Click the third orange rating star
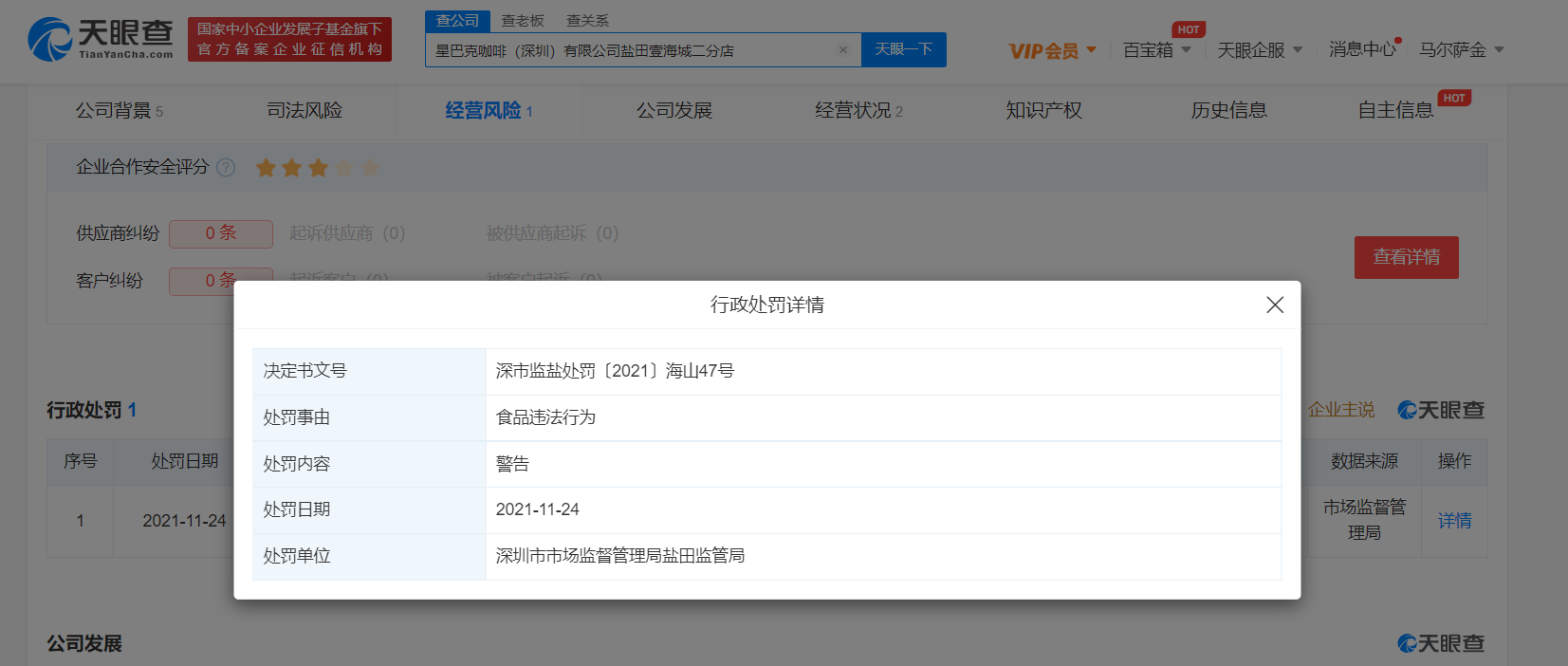Viewport: 1568px width, 666px height. click(x=318, y=168)
